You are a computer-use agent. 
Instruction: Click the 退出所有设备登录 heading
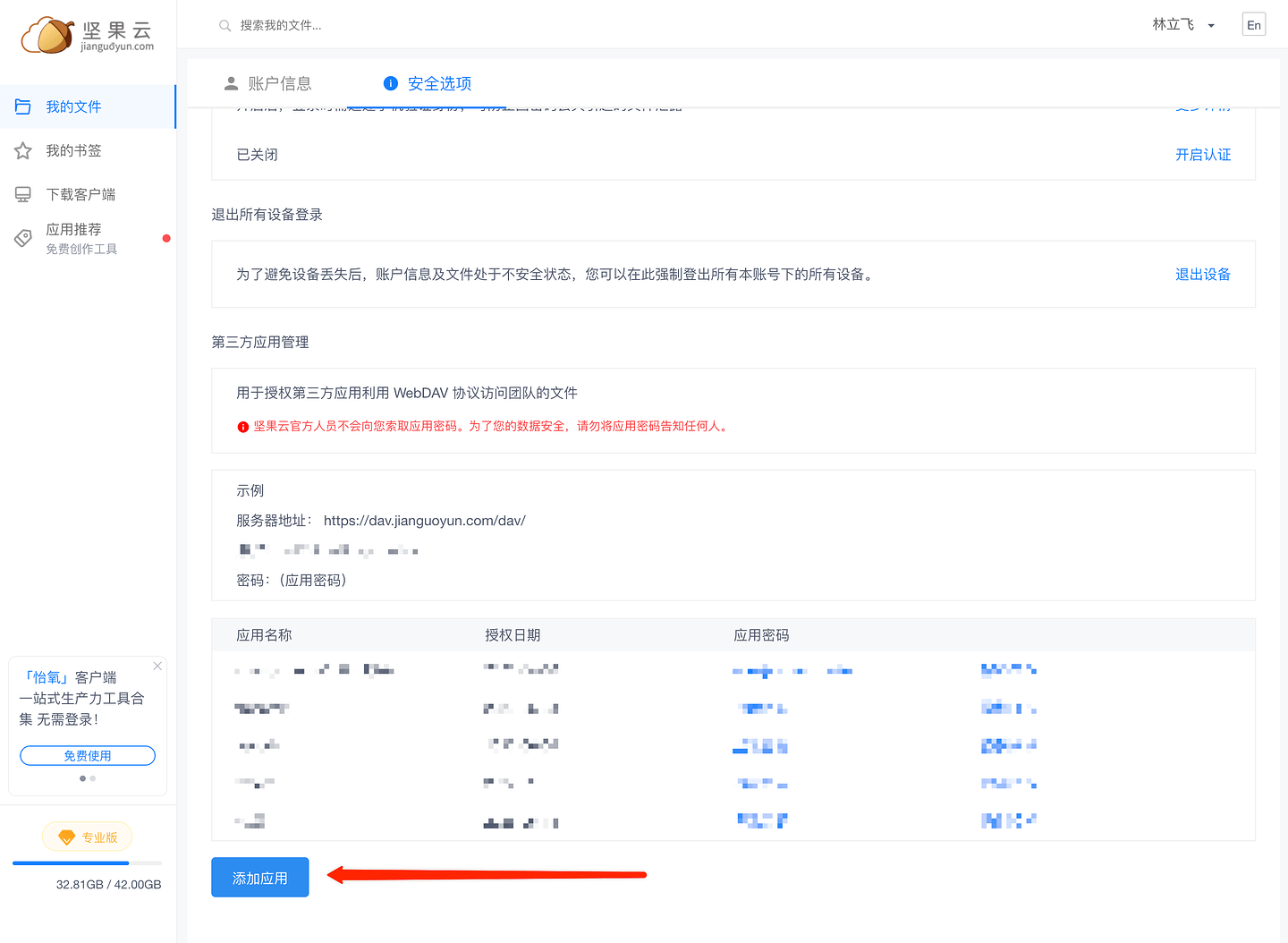267,215
